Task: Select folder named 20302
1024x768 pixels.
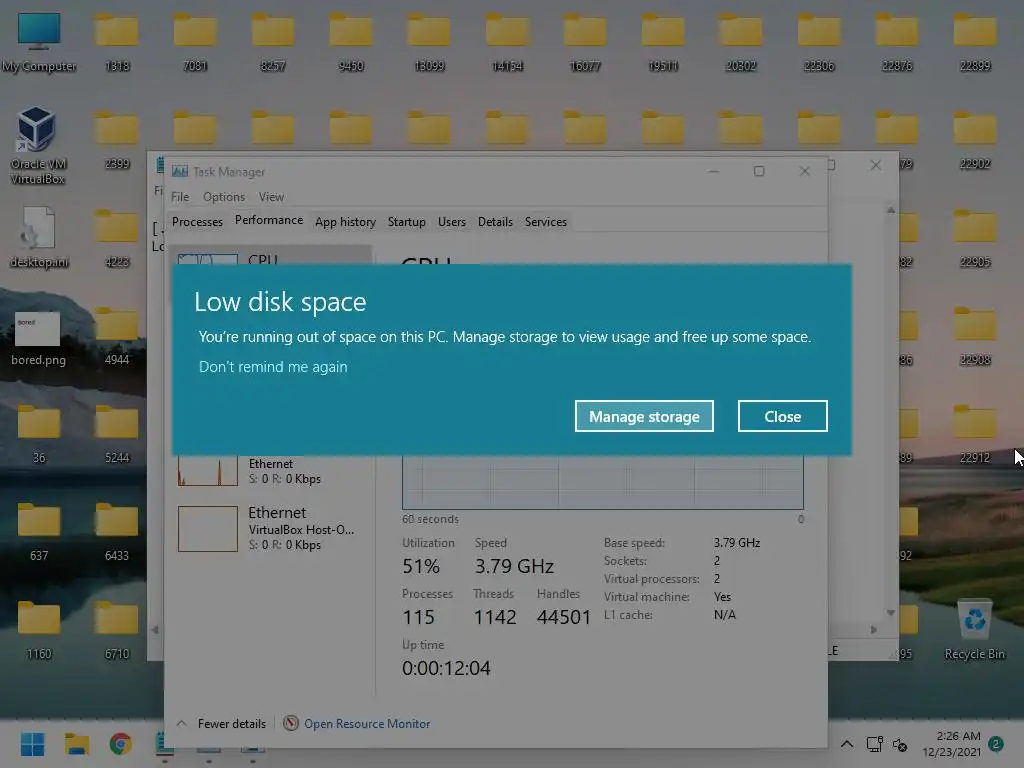Action: (x=741, y=42)
